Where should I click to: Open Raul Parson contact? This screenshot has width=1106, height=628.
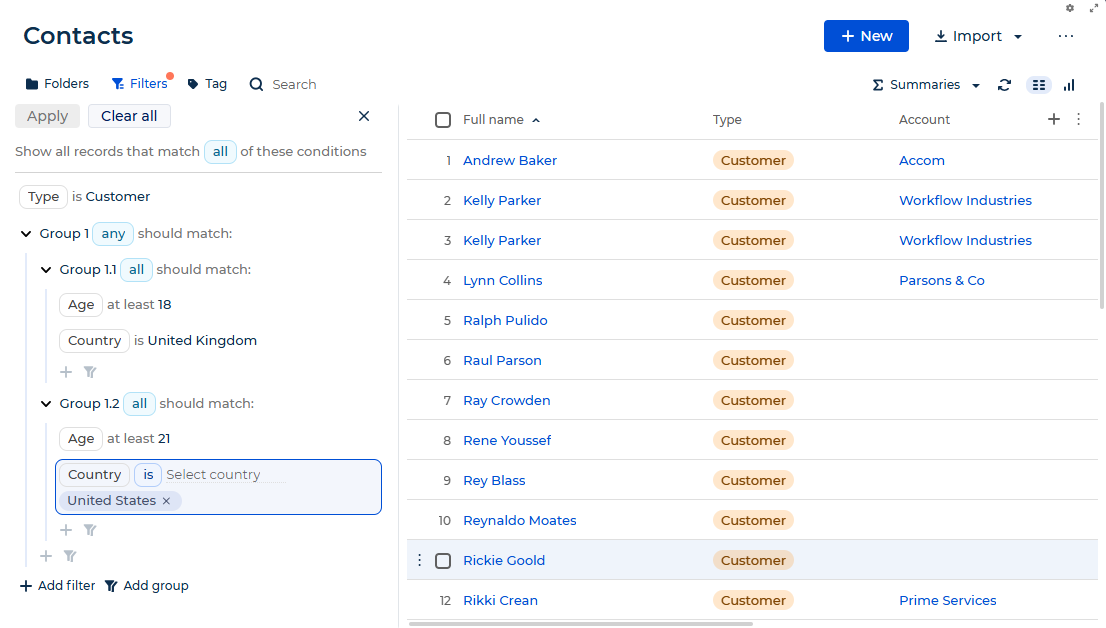pos(502,361)
